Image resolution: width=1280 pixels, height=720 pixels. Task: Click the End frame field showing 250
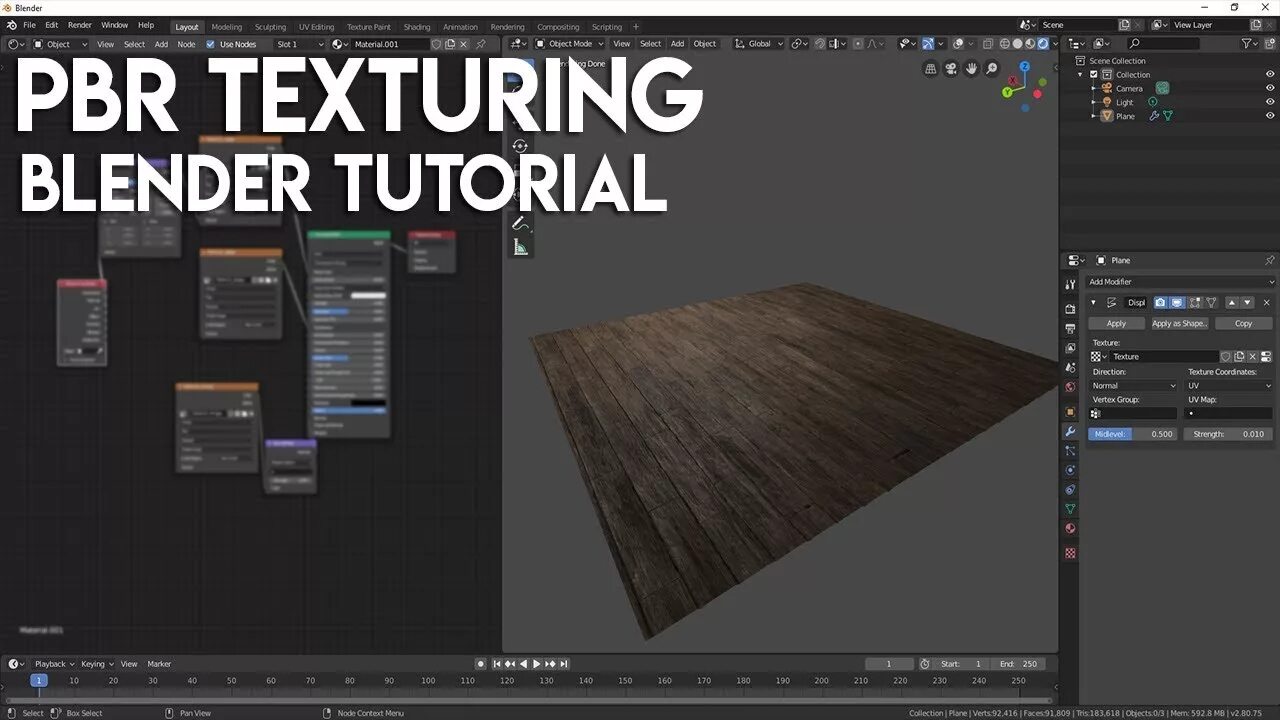point(1019,663)
